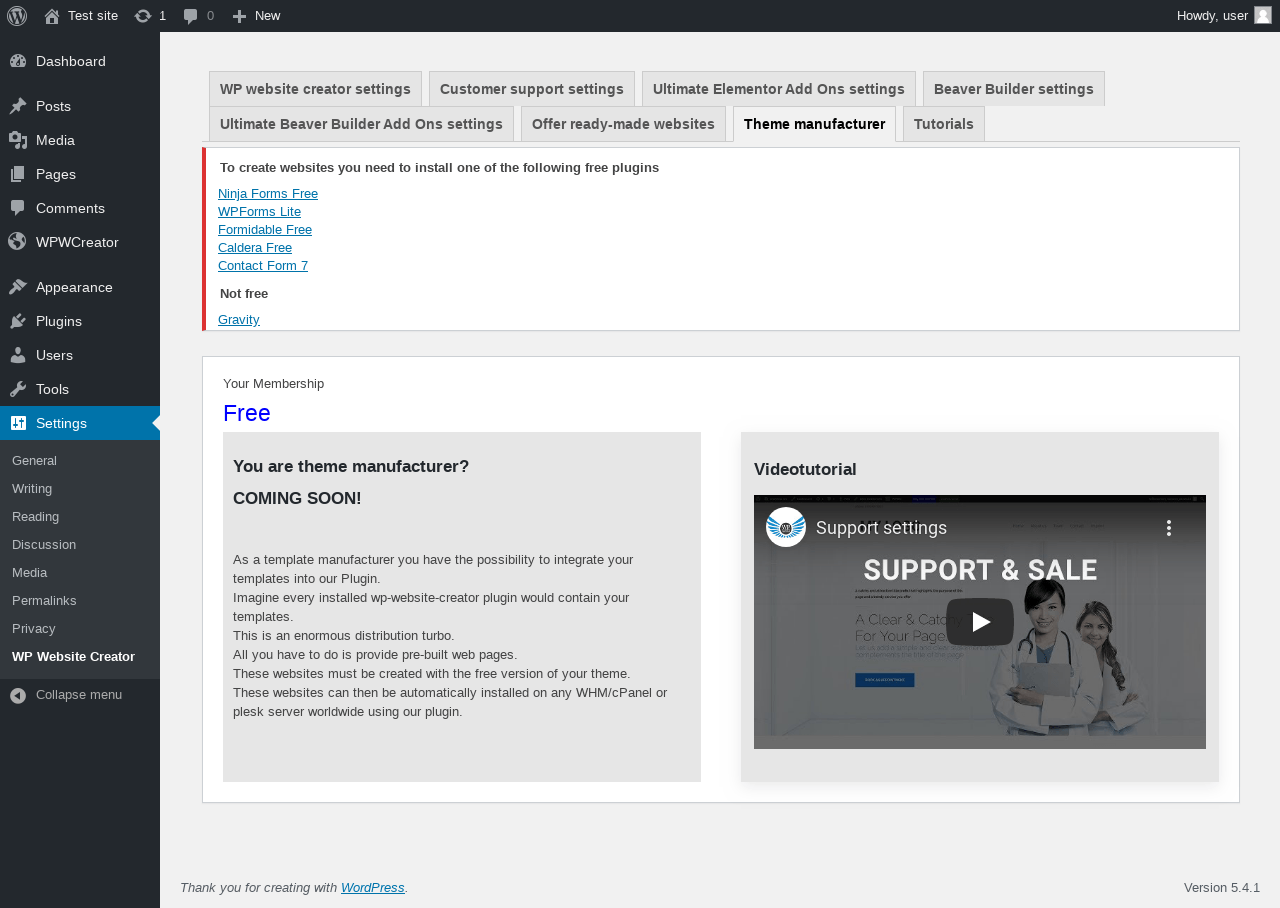Click the Comments speech bubble sidebar icon
This screenshot has height=908, width=1280.
pyautogui.click(x=18, y=208)
